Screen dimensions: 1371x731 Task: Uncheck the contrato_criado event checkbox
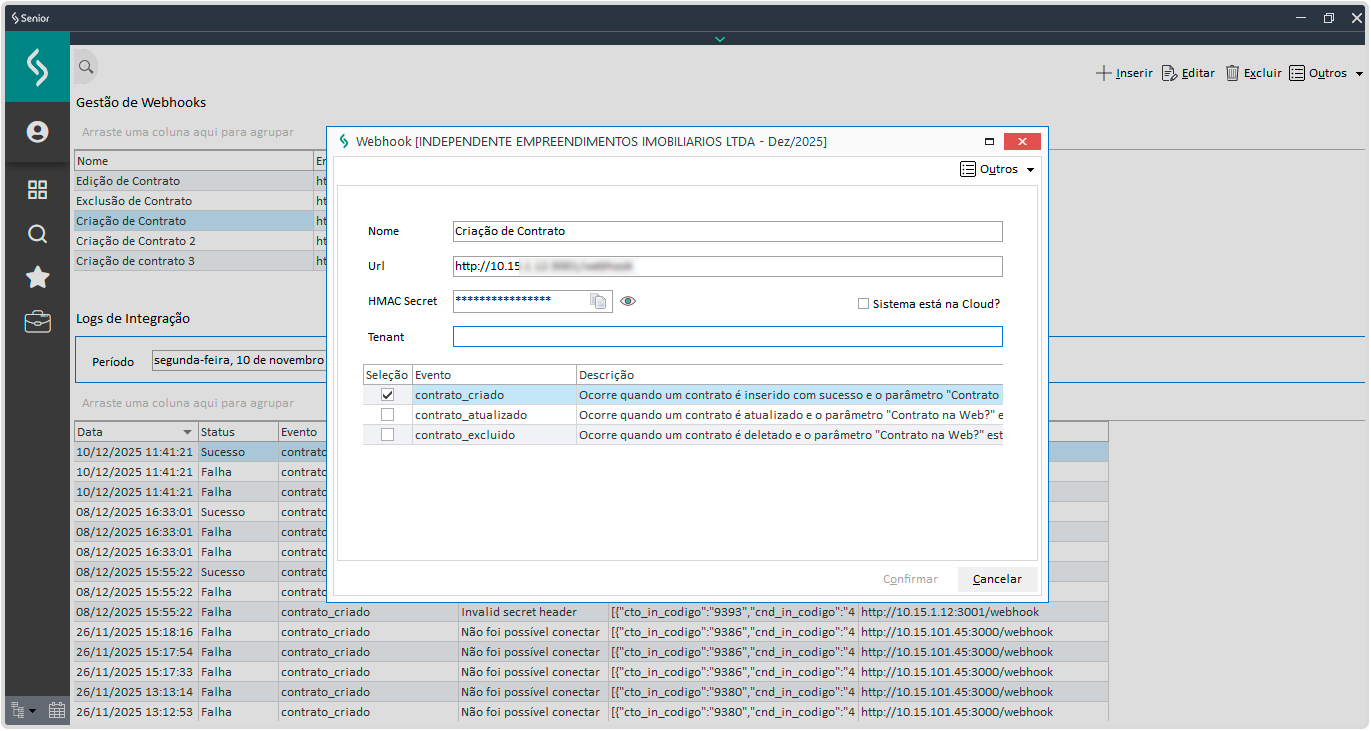(x=387, y=395)
